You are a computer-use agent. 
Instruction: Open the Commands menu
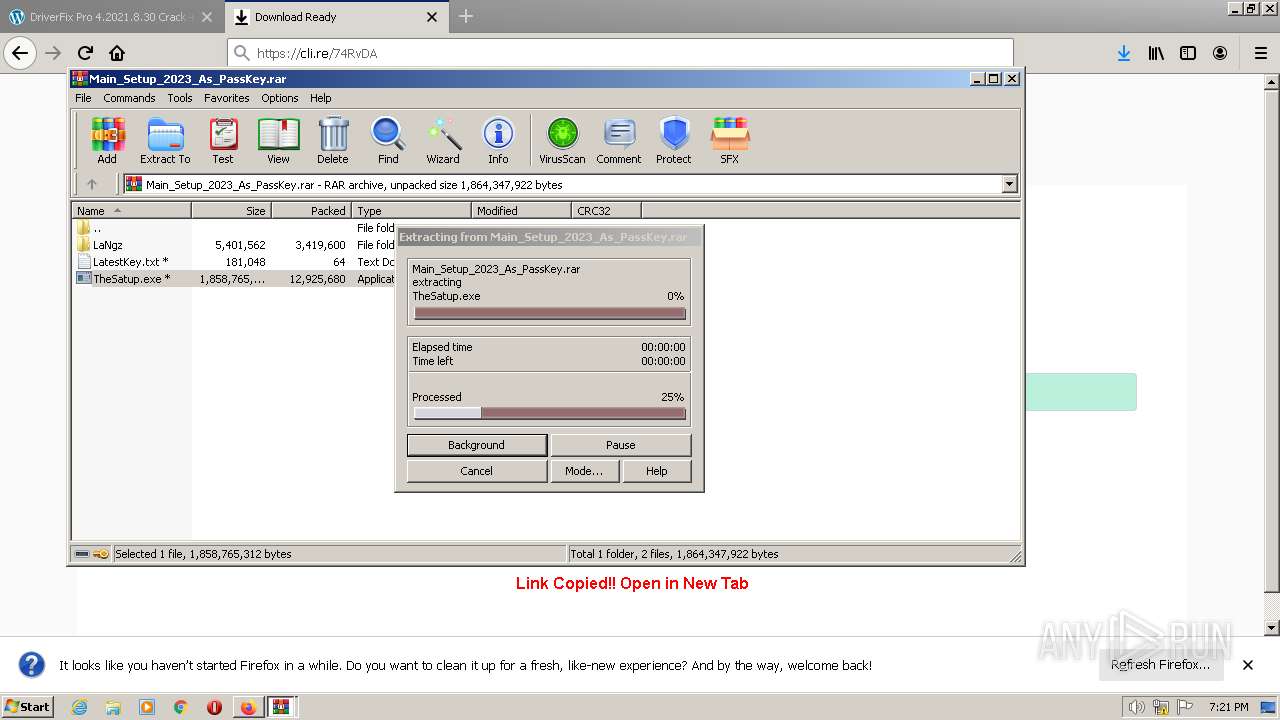(x=129, y=98)
